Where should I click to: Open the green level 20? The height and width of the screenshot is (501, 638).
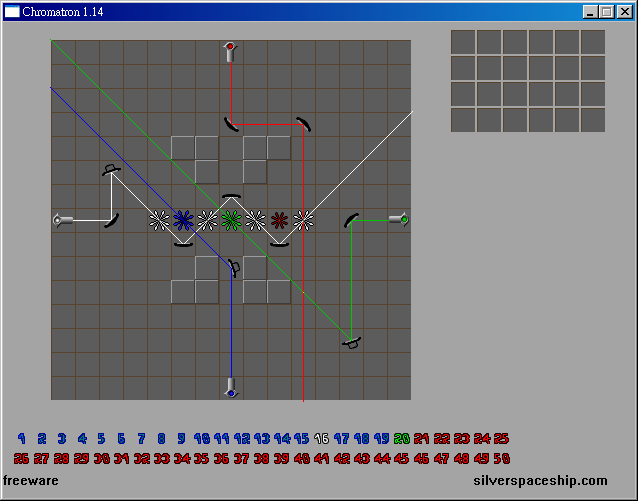tap(402, 438)
